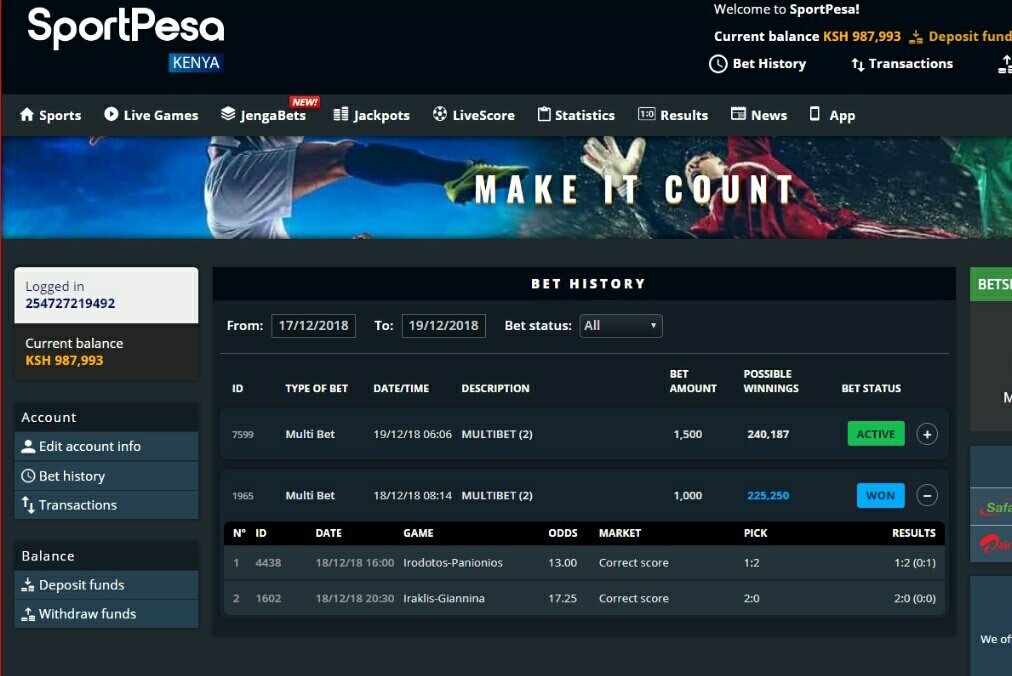Click the stacked layers icon for JengaBets
1012x676 pixels.
(x=228, y=114)
